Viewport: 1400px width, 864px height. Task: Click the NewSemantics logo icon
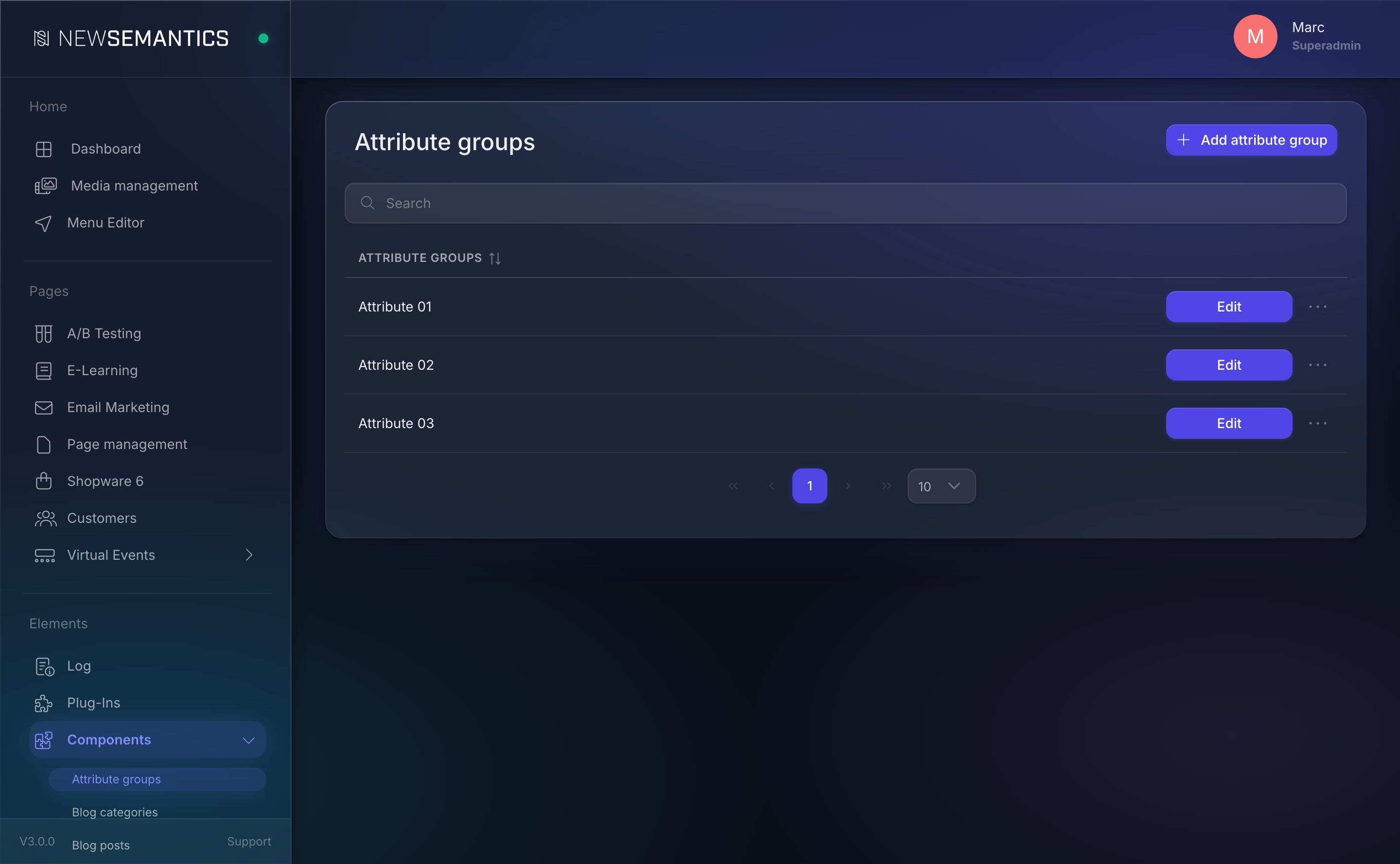pos(42,38)
